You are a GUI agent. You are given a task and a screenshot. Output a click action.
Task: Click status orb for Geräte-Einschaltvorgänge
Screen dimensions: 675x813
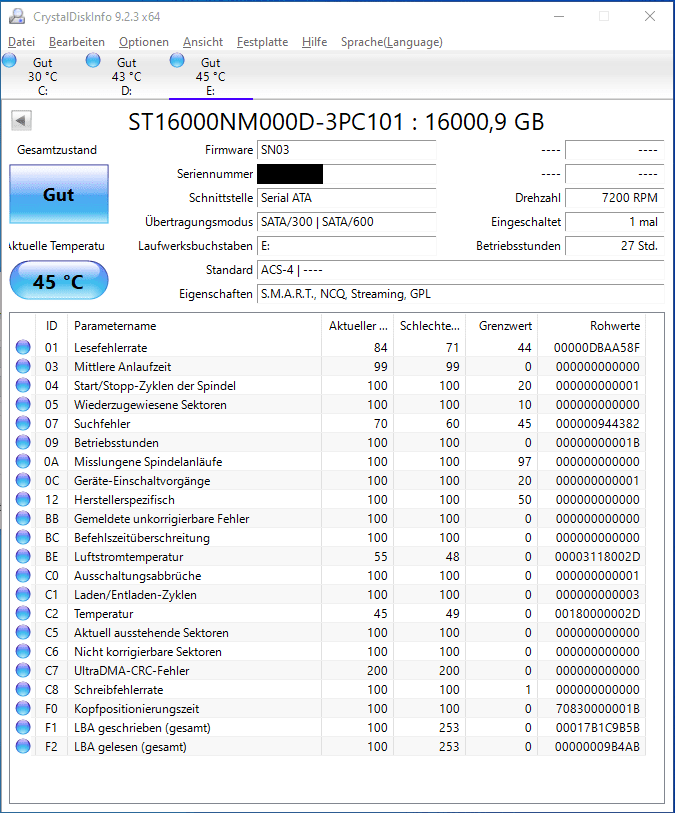click(23, 480)
